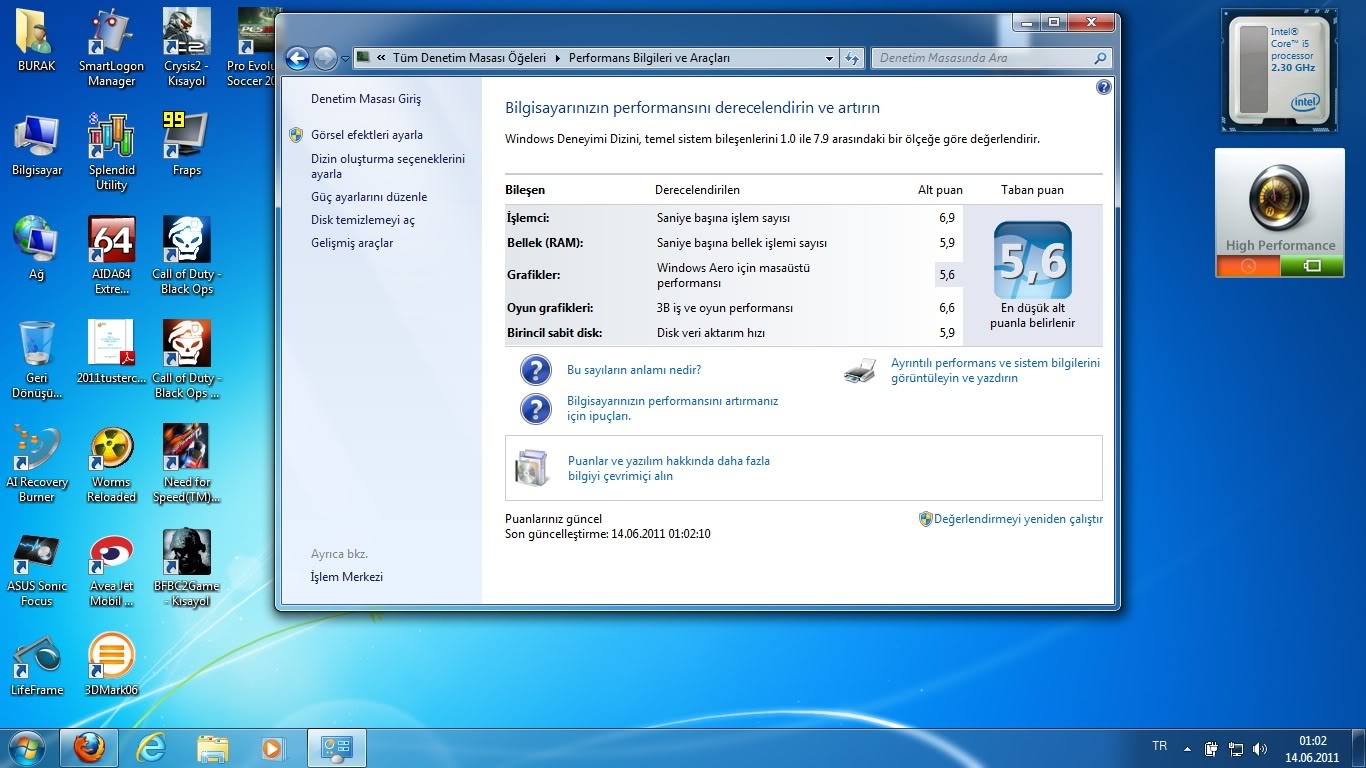Toggle the orange power mode button
Screen dimensions: 1366x768
click(x=1248, y=266)
